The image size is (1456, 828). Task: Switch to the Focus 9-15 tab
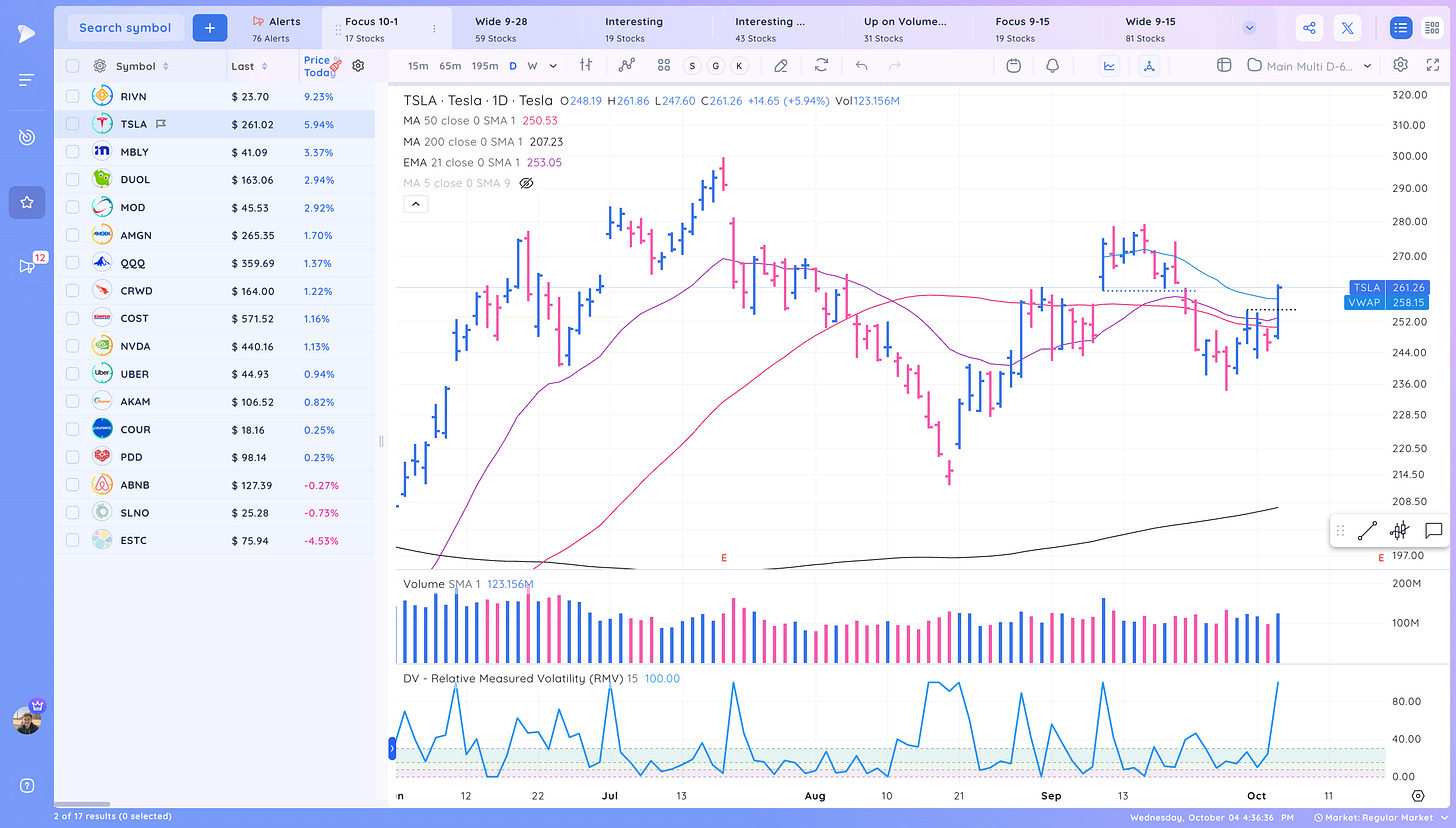tap(1035, 29)
